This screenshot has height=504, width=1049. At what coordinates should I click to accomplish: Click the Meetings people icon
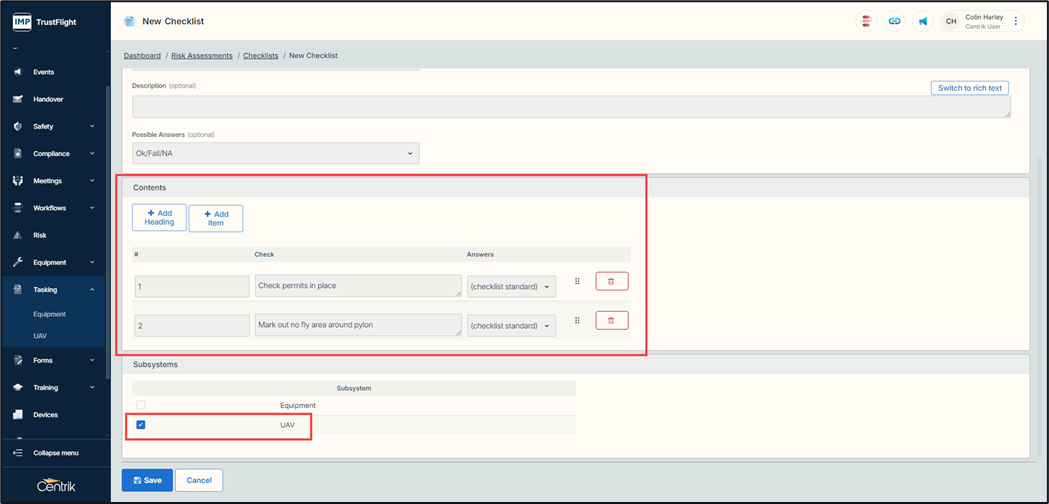point(18,181)
